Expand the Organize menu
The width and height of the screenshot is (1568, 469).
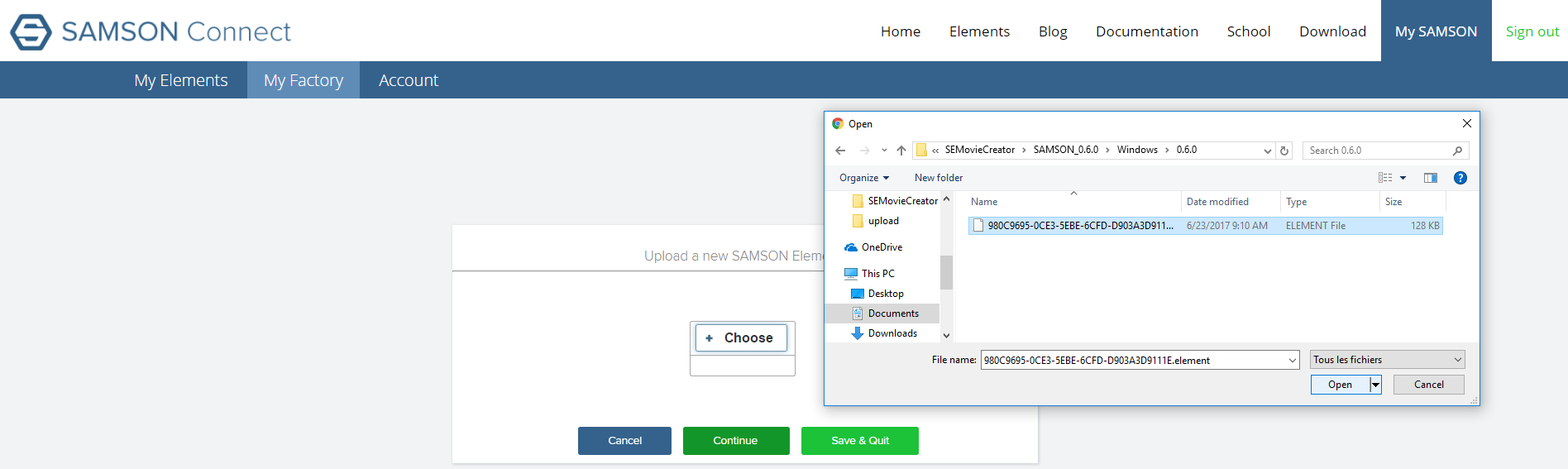pyautogui.click(x=863, y=178)
